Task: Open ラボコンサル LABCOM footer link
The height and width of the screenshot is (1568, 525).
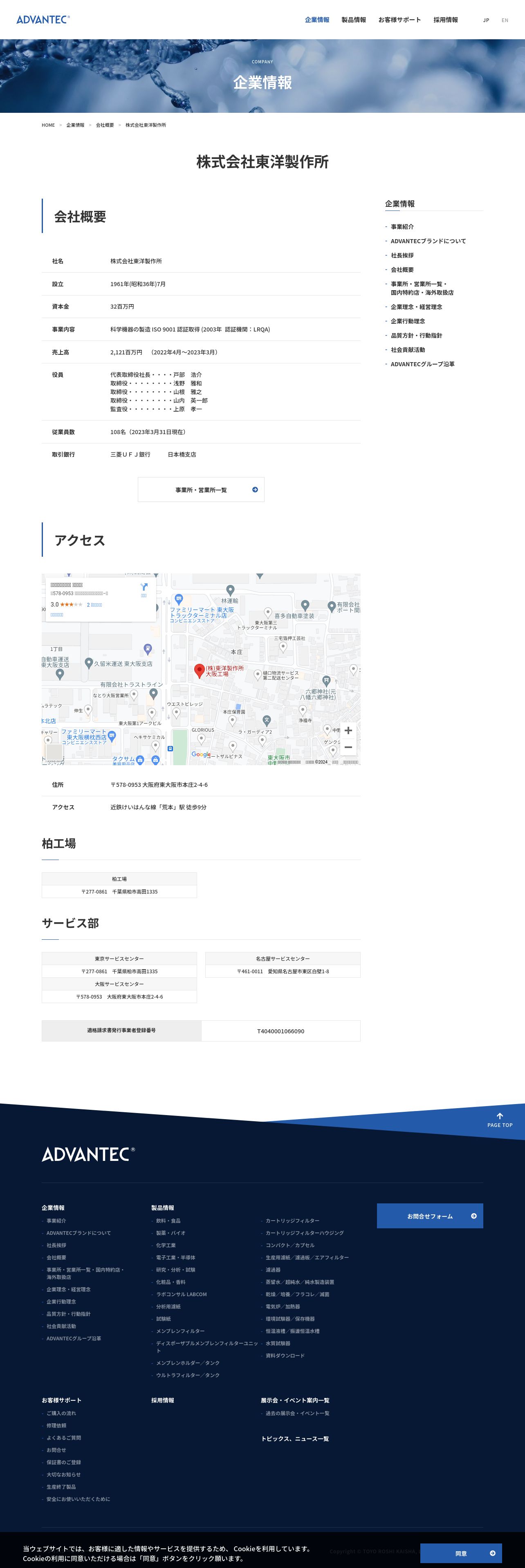Action: click(182, 1294)
